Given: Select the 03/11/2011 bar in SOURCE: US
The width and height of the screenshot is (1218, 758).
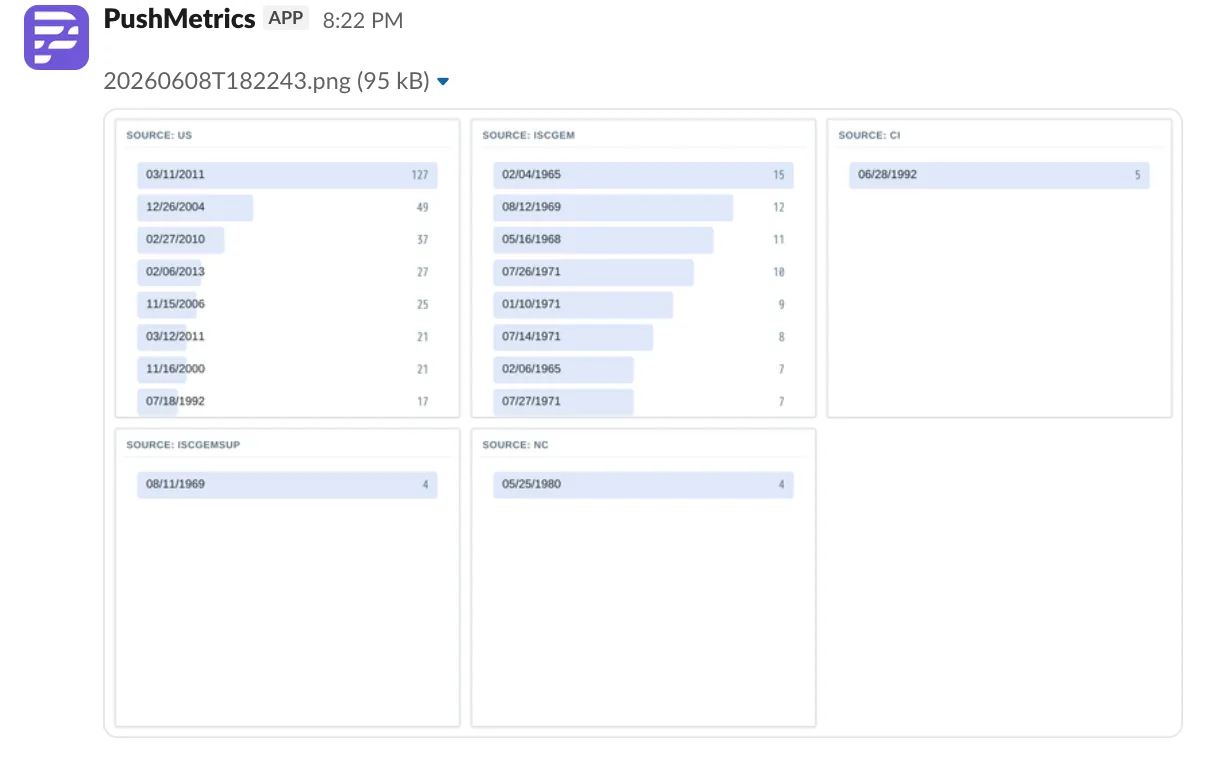Looking at the screenshot, I should tap(287, 175).
